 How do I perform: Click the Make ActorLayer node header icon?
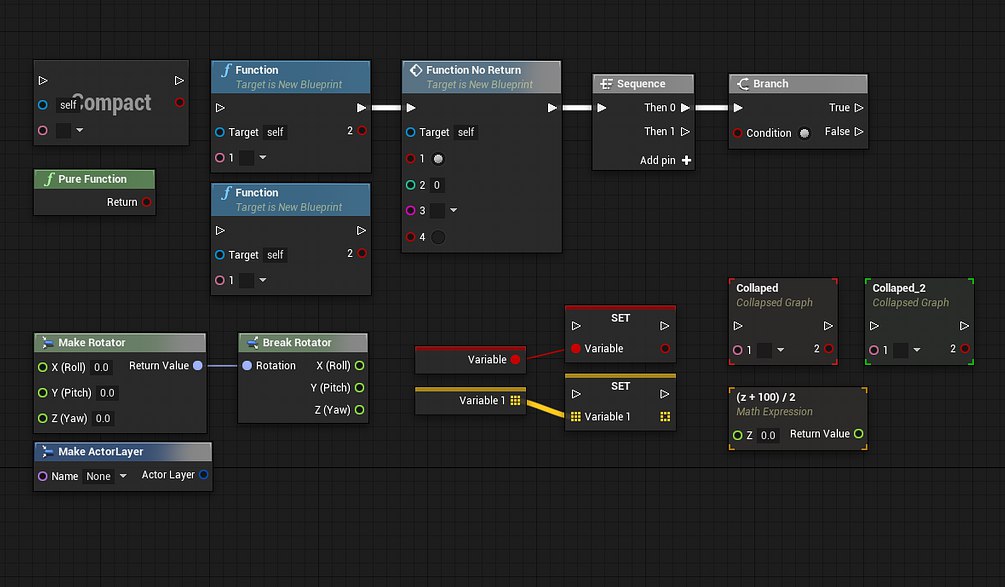coord(47,452)
